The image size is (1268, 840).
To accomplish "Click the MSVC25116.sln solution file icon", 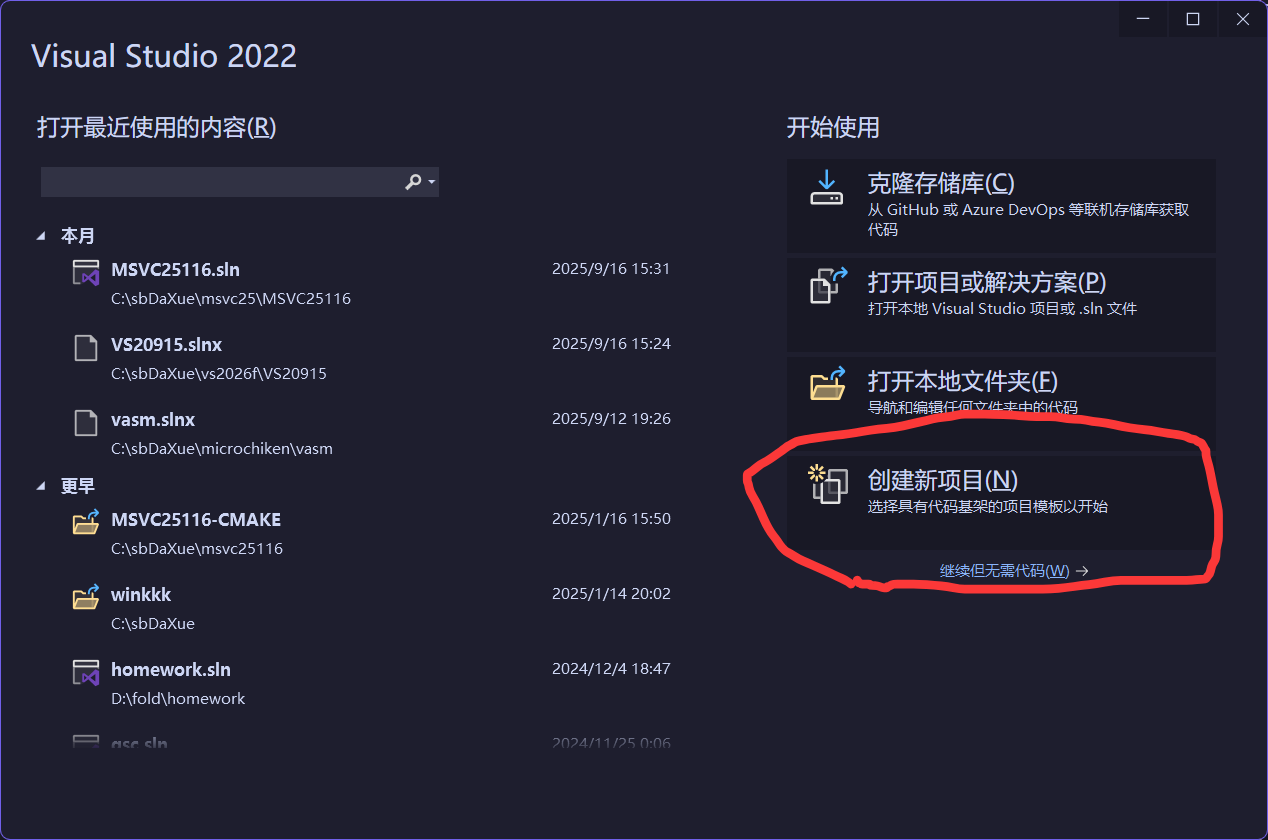I will pyautogui.click(x=87, y=273).
